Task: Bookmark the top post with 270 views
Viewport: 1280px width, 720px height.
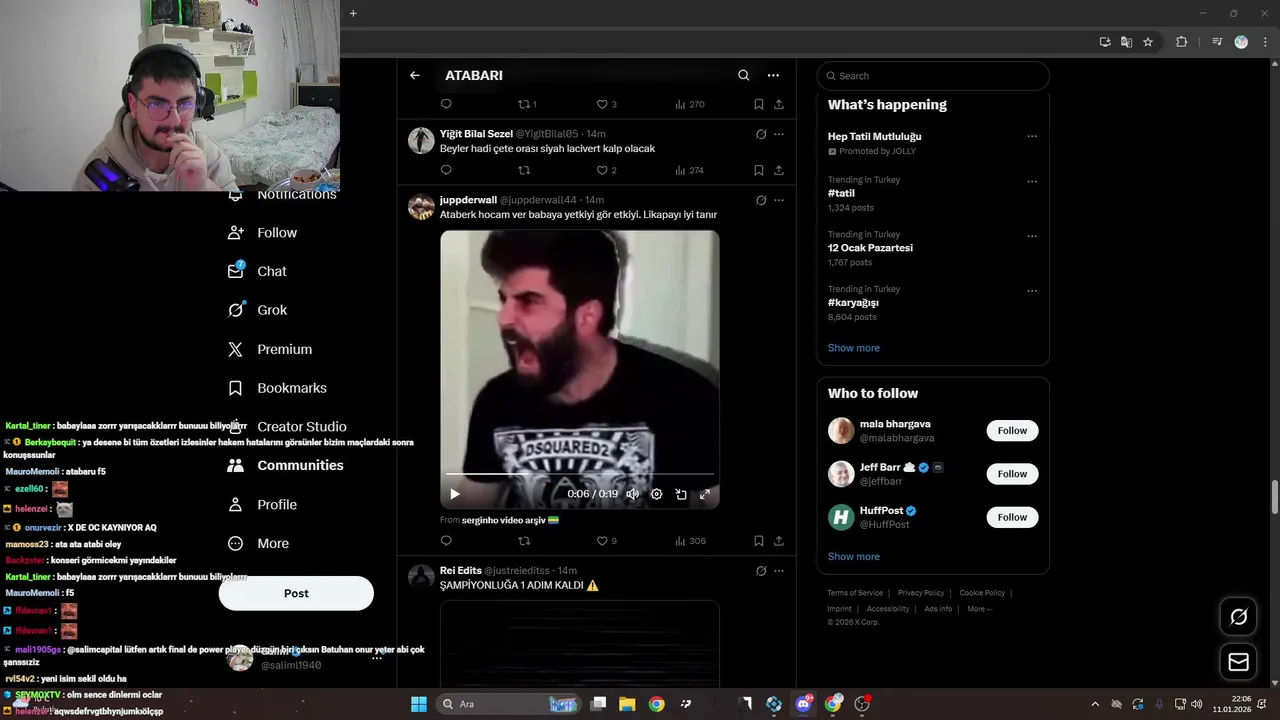Action: click(x=758, y=104)
